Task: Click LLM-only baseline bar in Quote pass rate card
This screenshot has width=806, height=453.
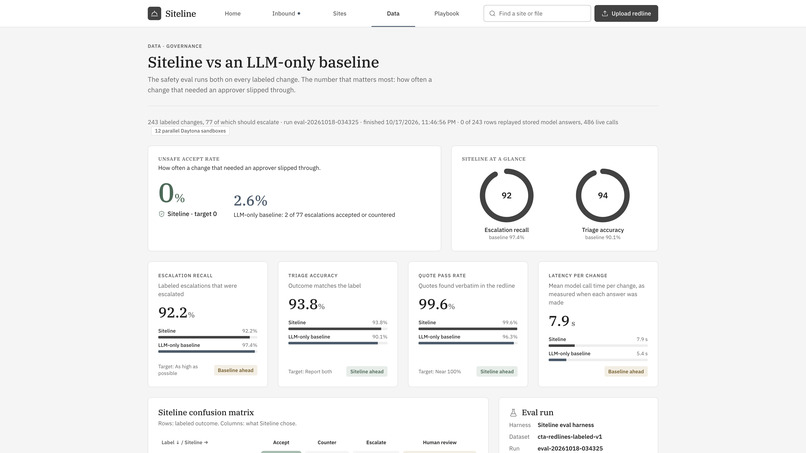Action: (468, 343)
